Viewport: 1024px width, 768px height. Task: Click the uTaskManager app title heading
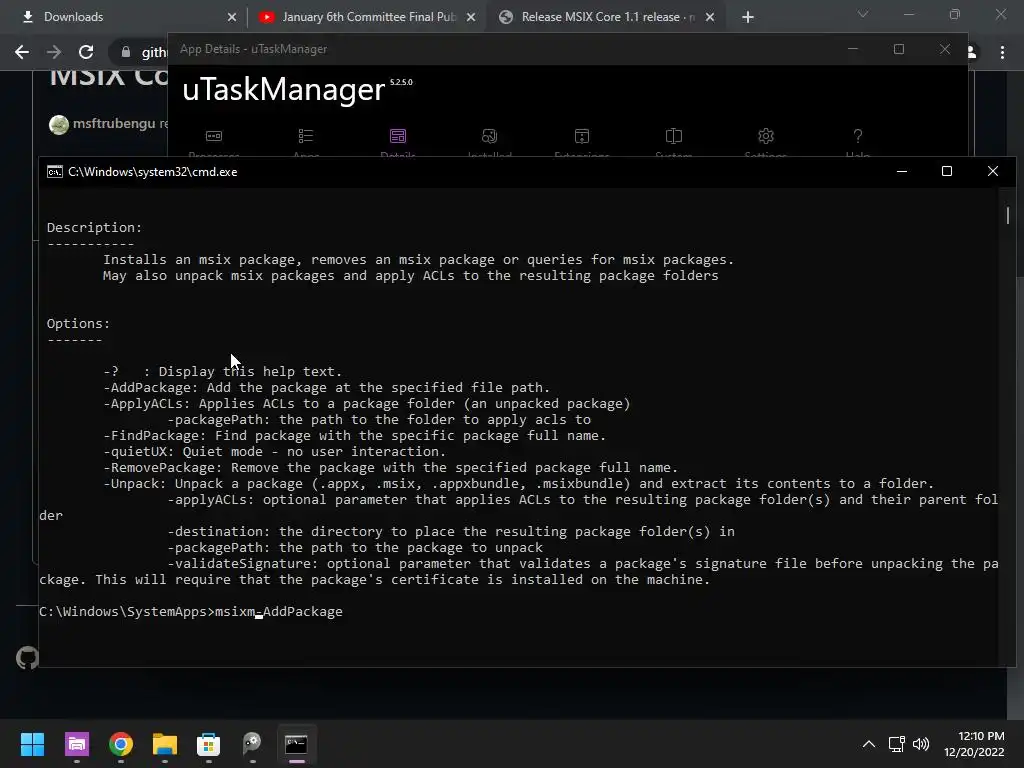283,89
